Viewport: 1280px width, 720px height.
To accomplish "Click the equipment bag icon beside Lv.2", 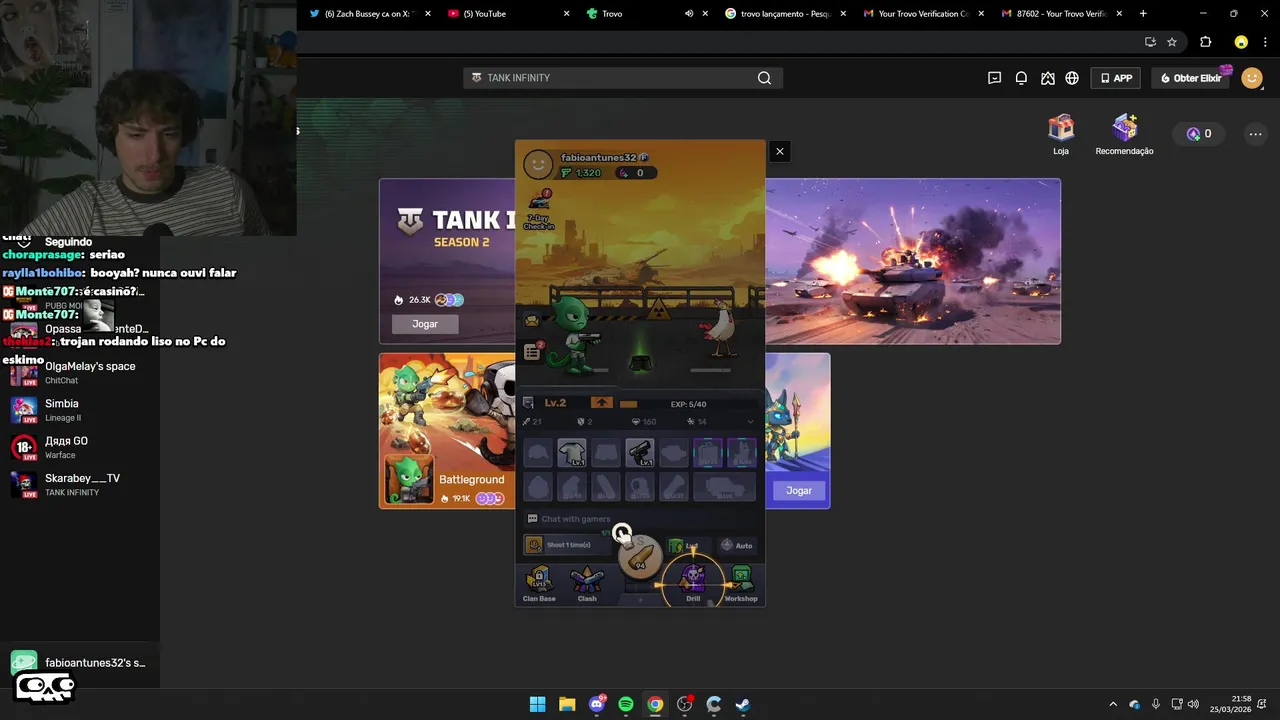I will coord(529,403).
